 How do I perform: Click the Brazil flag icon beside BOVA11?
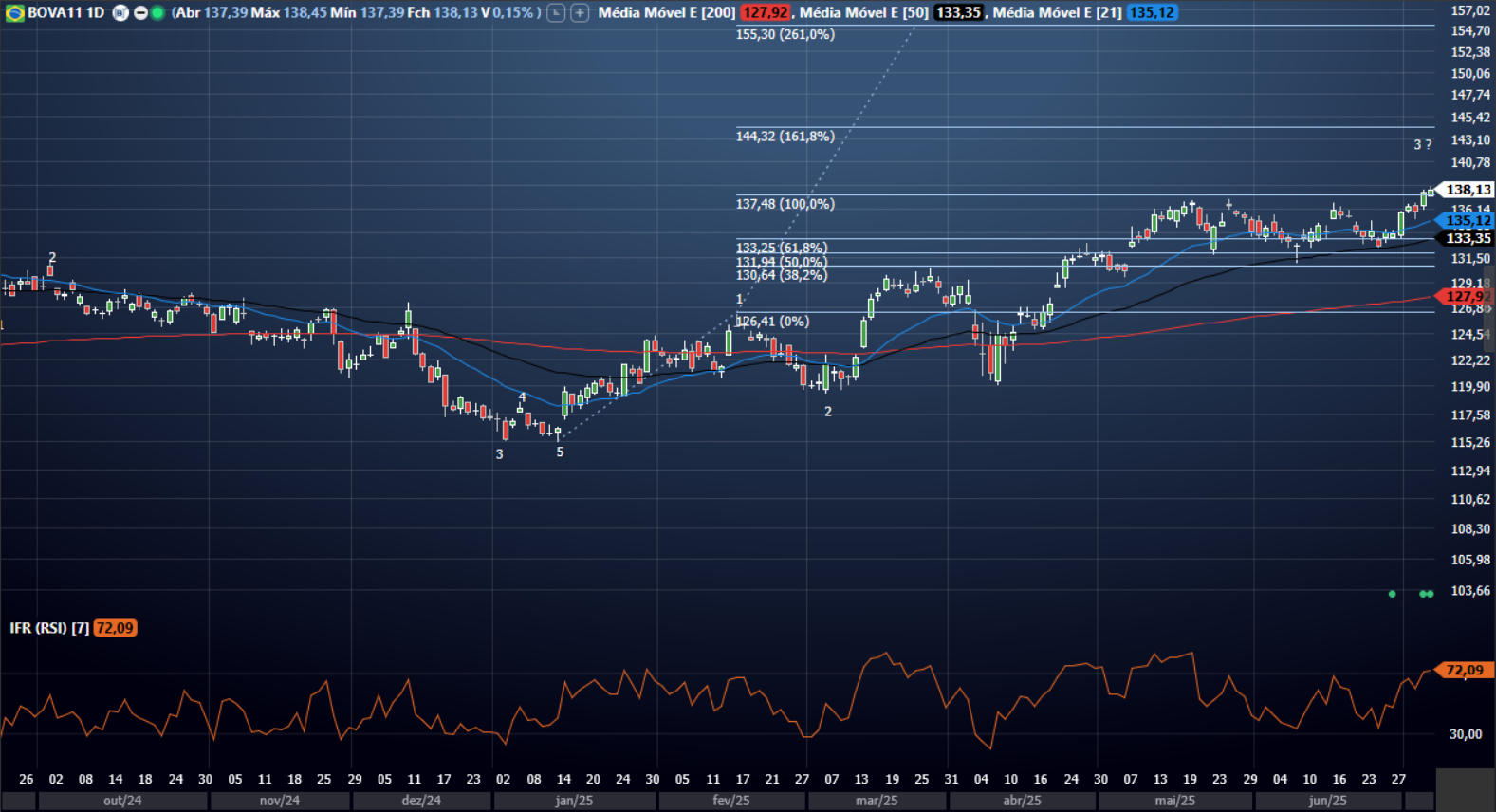(14, 13)
